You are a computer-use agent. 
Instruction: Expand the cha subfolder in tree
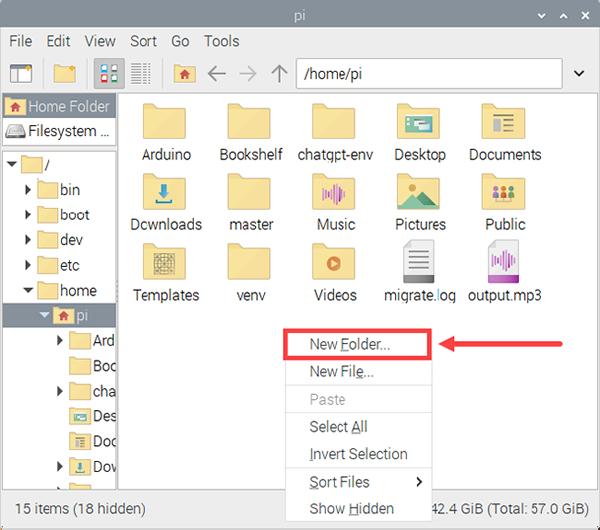coord(60,391)
